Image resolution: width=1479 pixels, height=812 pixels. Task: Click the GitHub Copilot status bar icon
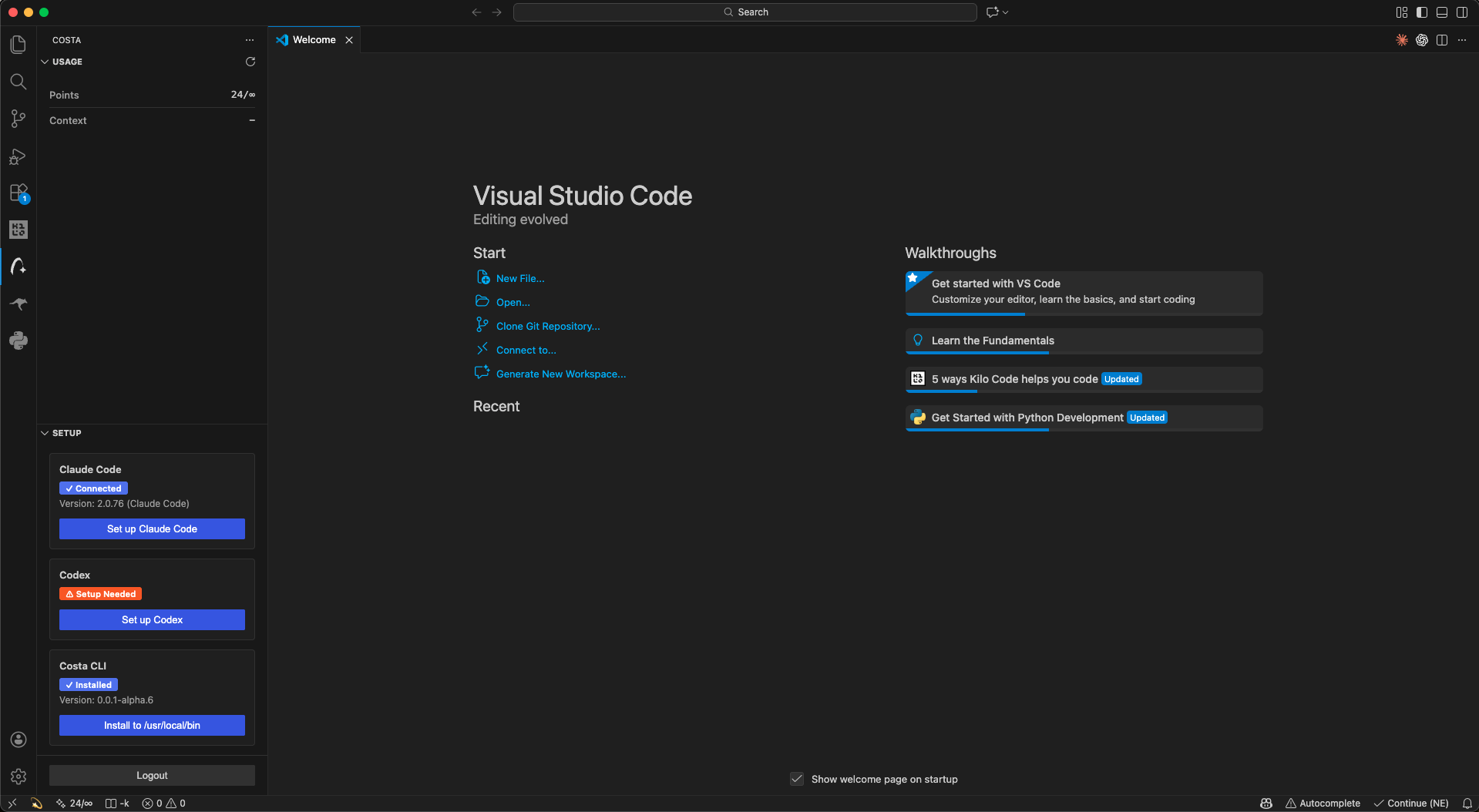click(1266, 803)
